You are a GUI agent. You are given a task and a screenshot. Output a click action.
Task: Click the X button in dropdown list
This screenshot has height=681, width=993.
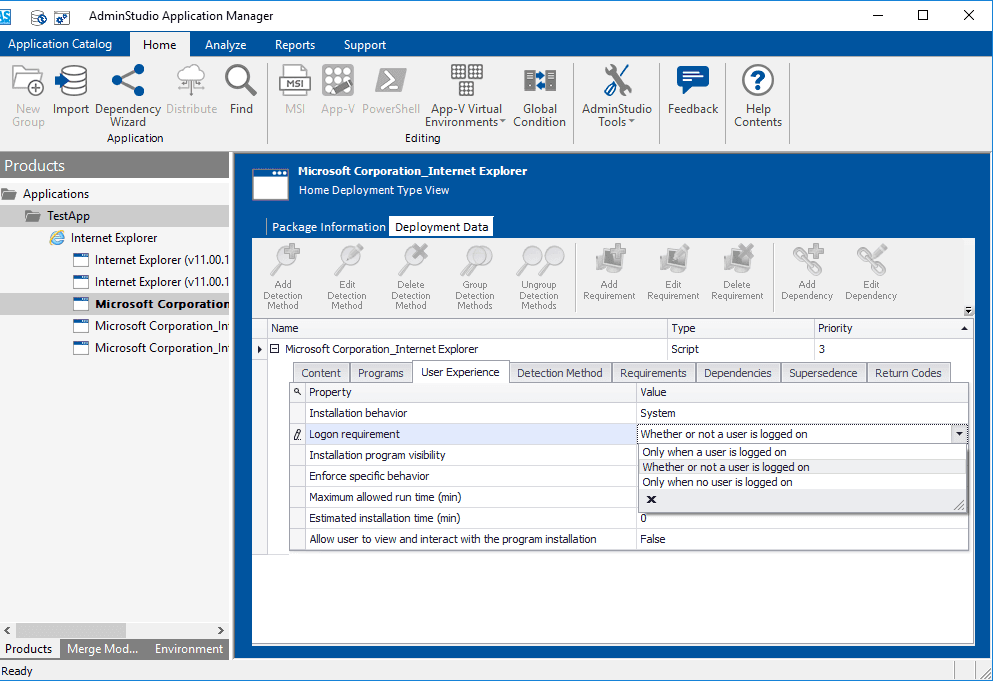click(x=651, y=500)
